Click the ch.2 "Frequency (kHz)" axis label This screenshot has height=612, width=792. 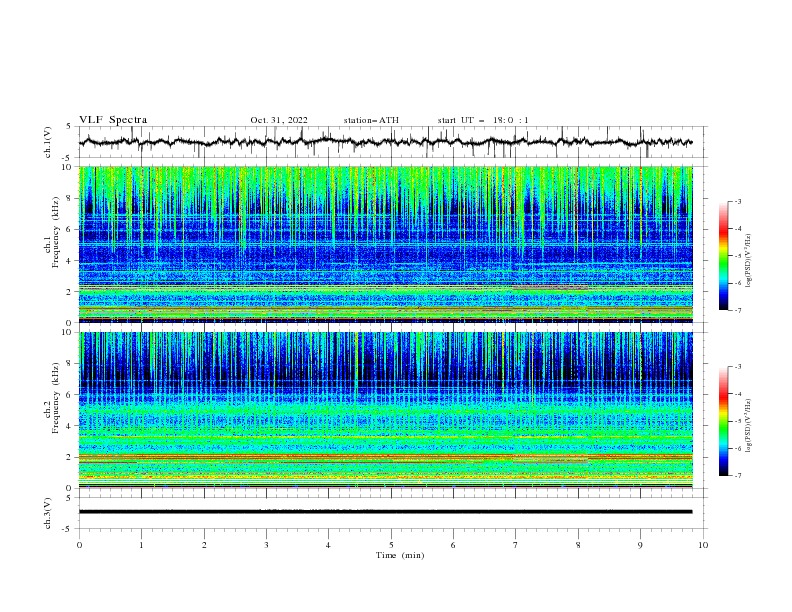pyautogui.click(x=56, y=396)
